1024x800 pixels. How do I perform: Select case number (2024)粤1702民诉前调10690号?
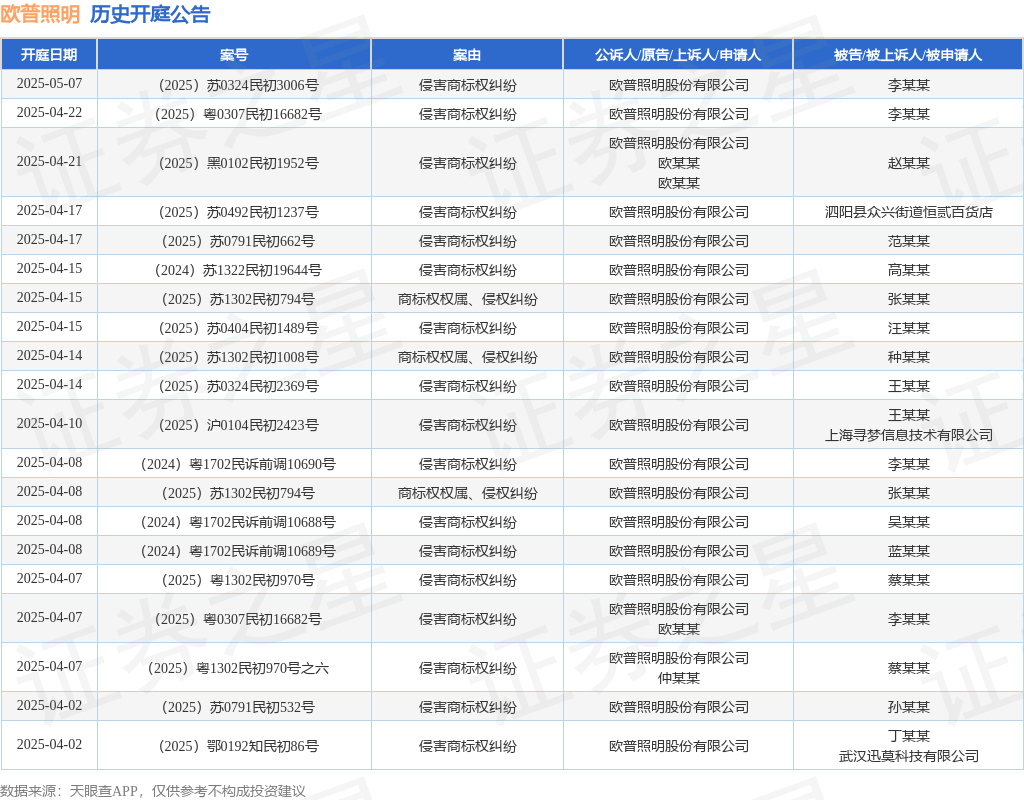(x=238, y=464)
